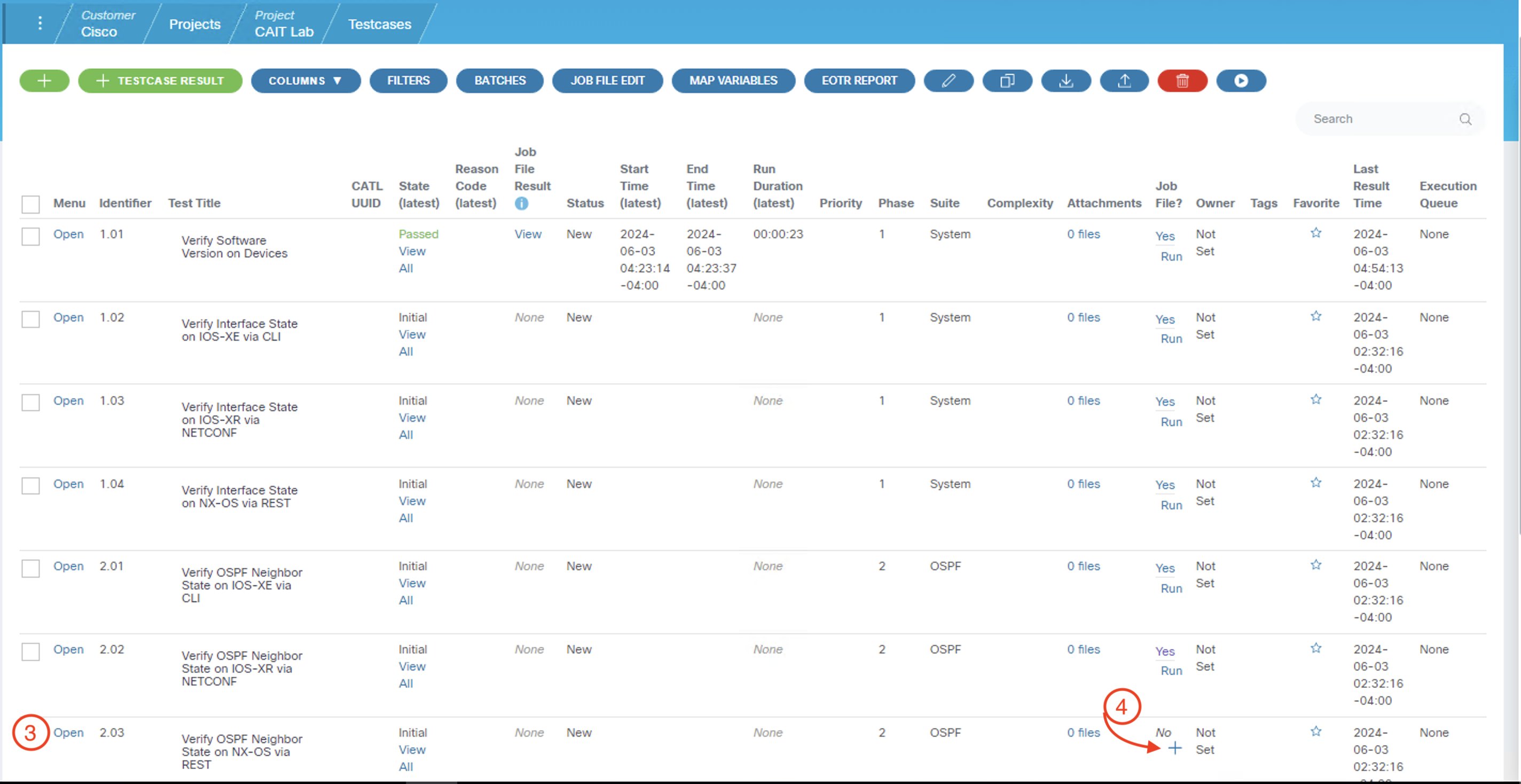Favorite testcase 1.01 with star icon

(1315, 233)
